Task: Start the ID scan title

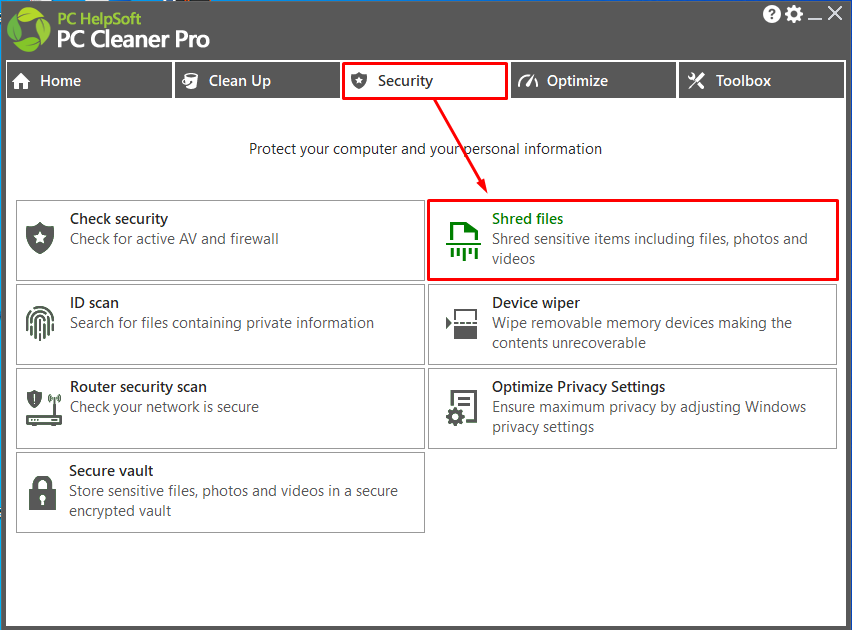Action: (95, 303)
